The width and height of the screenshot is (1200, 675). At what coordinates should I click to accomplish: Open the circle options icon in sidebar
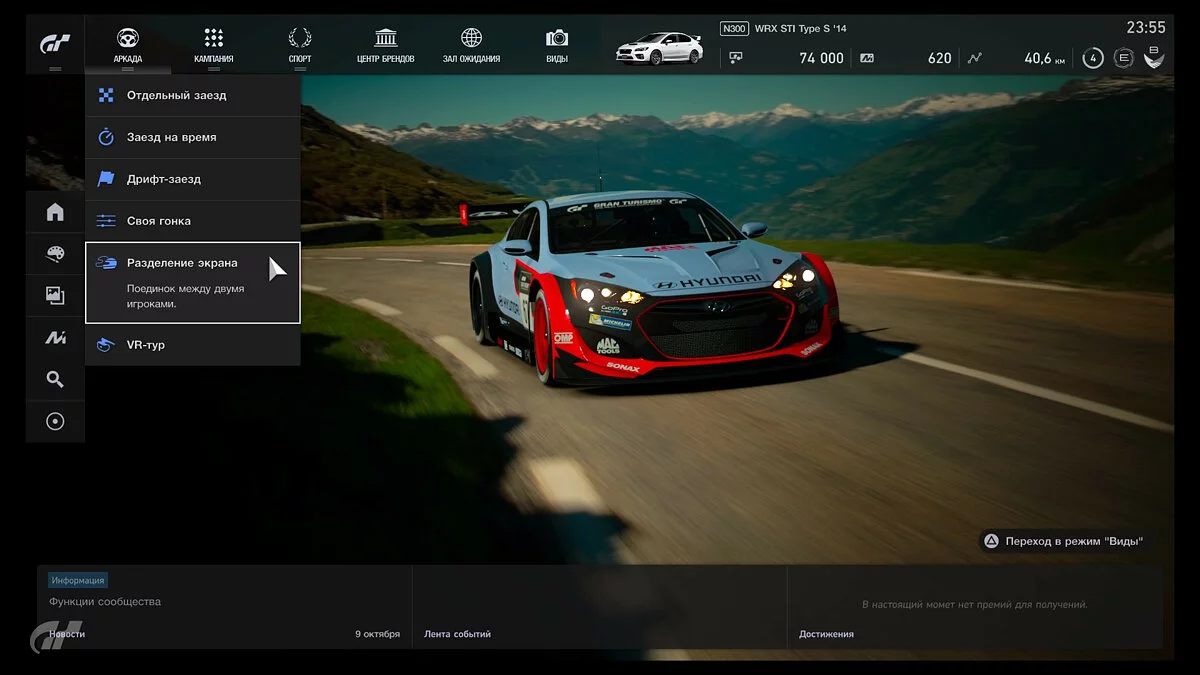pos(55,421)
